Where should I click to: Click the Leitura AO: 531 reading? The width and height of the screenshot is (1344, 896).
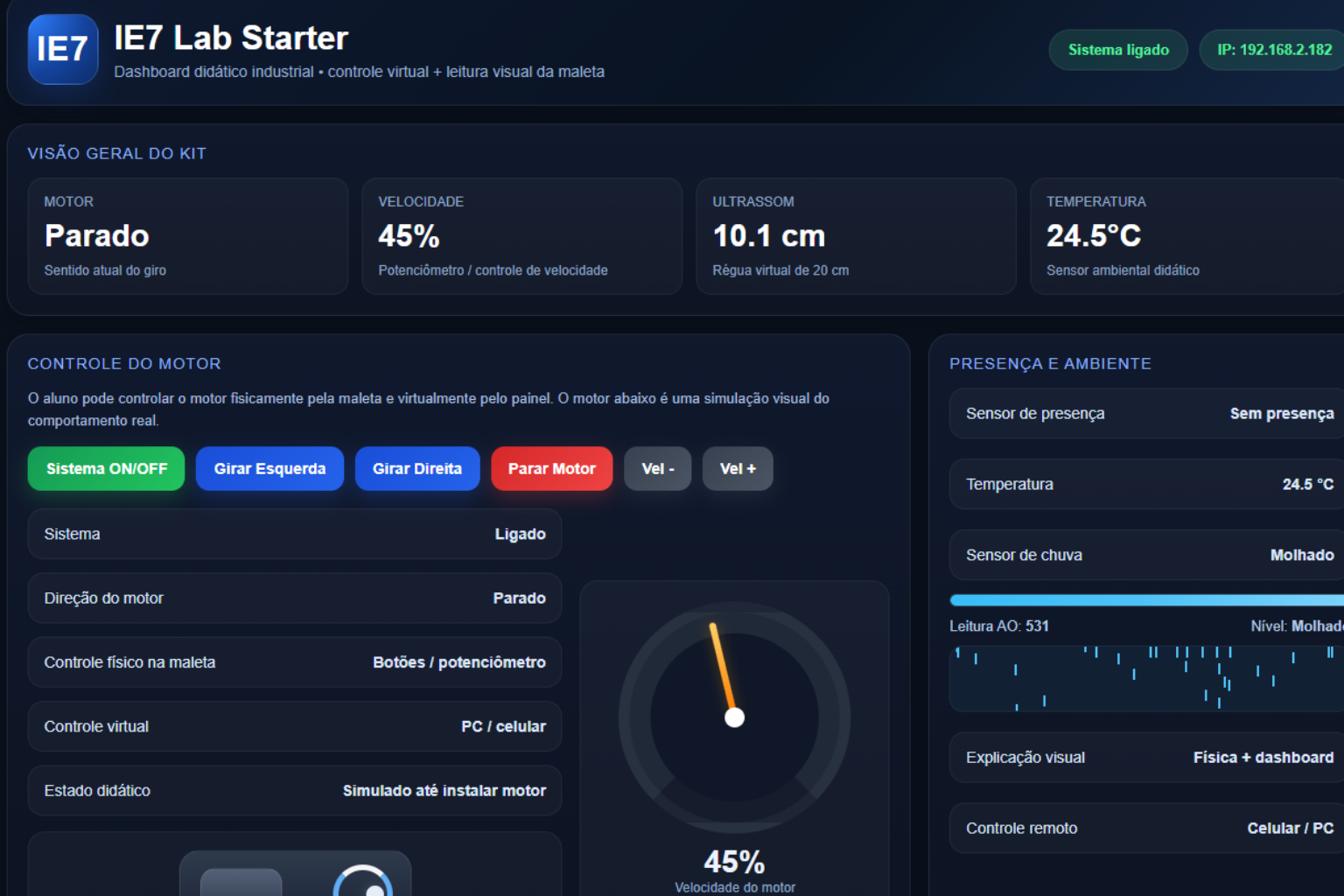coord(999,626)
